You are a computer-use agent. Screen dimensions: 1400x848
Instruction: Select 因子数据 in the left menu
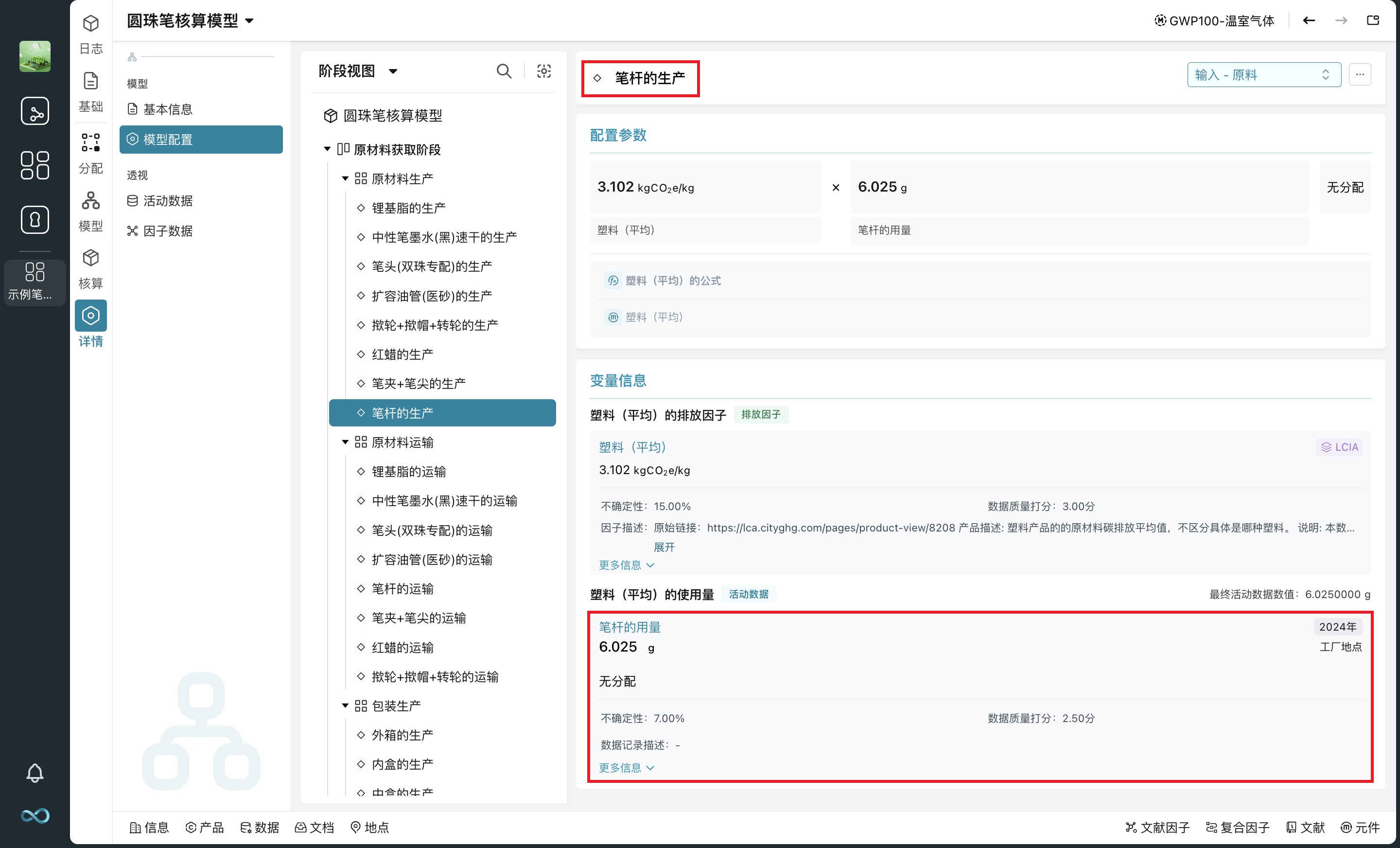point(168,231)
